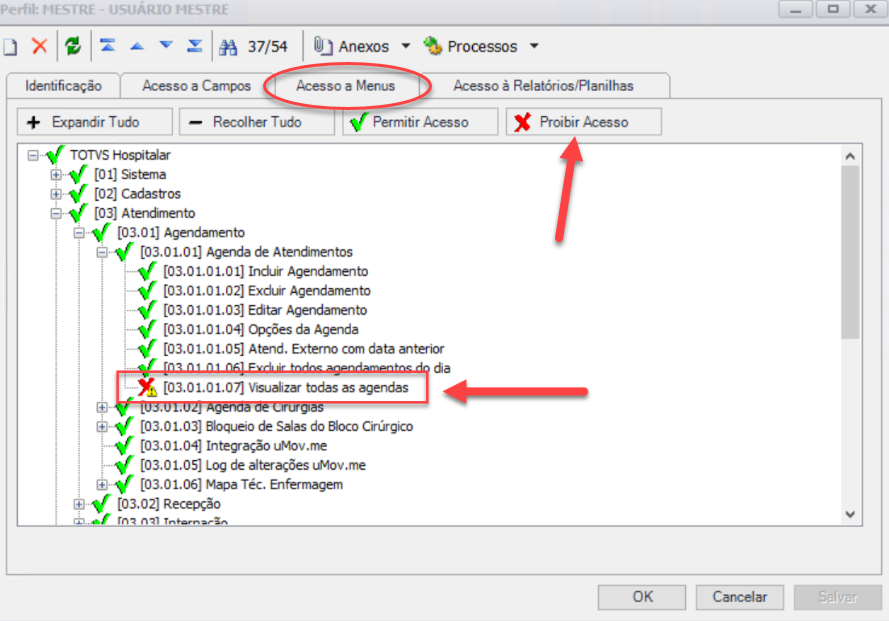
Task: Click the tree scrollbar up arrow
Action: 850,155
